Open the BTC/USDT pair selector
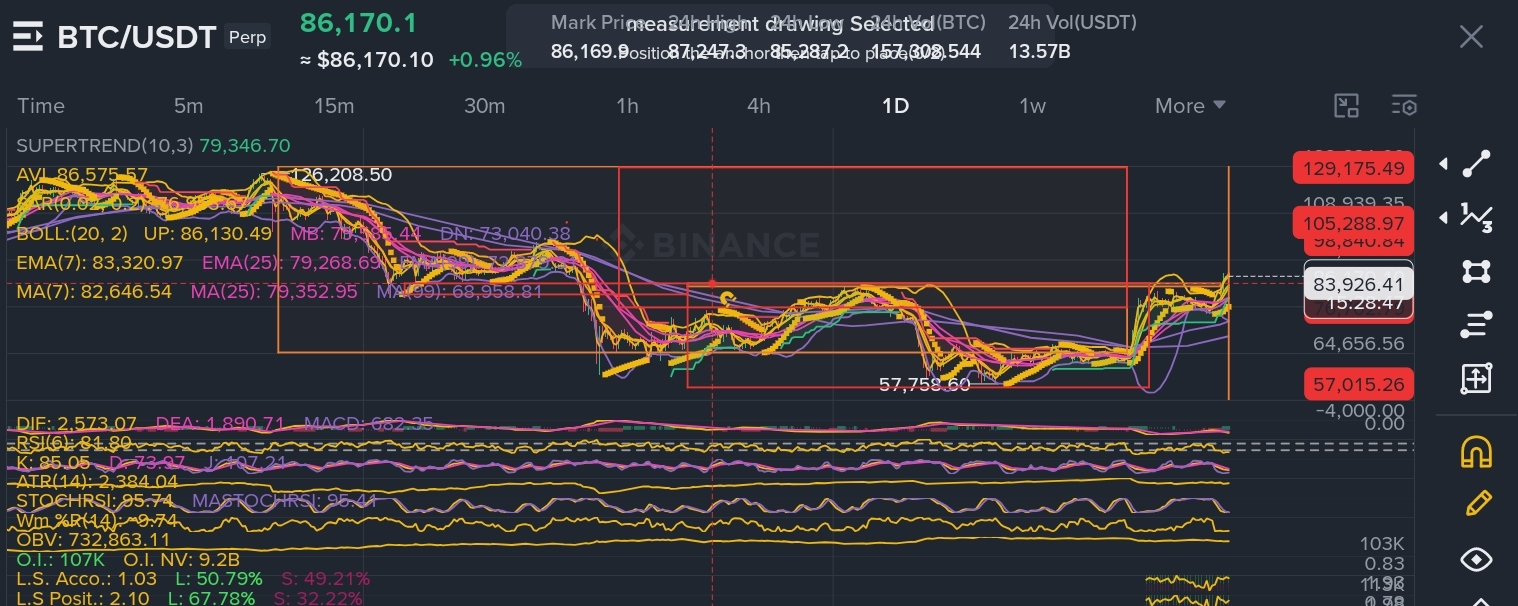1518x606 pixels. coord(137,37)
